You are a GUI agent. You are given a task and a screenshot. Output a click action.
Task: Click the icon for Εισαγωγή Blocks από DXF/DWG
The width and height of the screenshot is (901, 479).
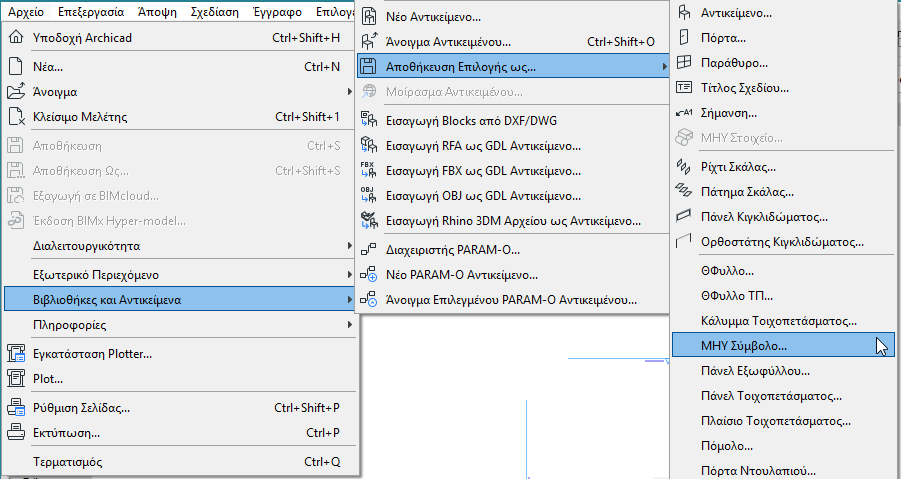pyautogui.click(x=369, y=121)
